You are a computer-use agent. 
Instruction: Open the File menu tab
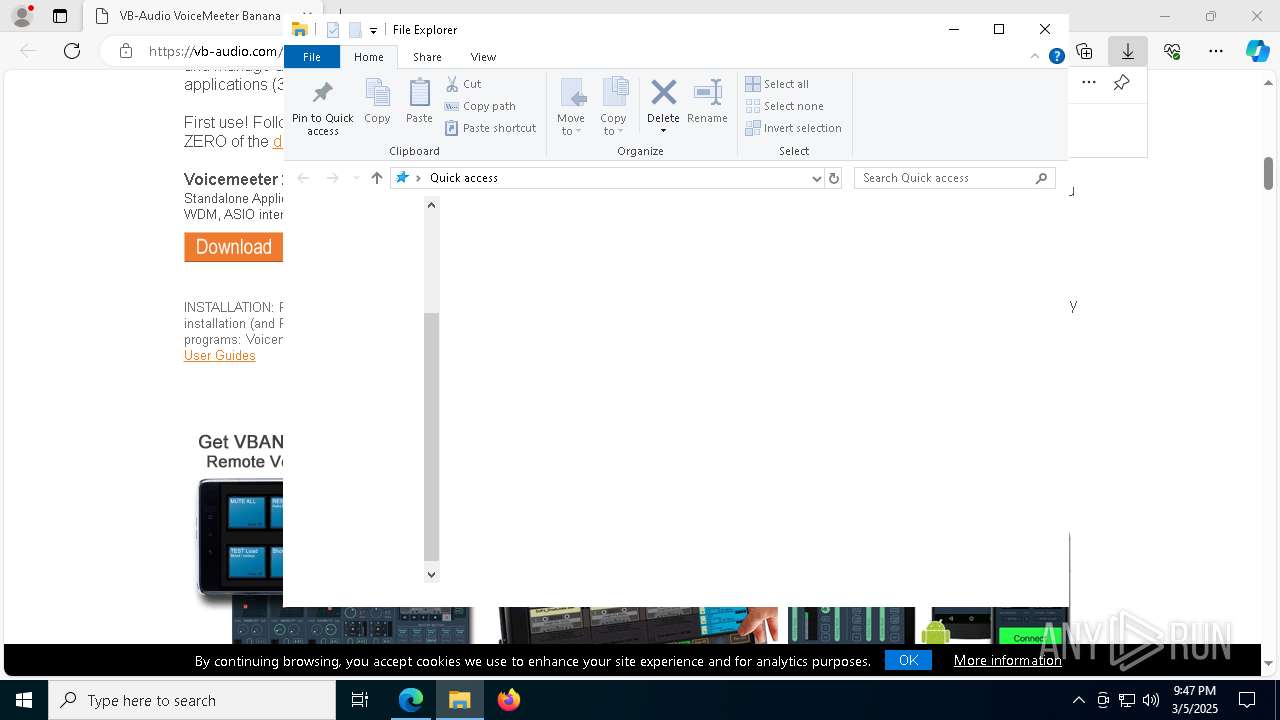point(312,57)
